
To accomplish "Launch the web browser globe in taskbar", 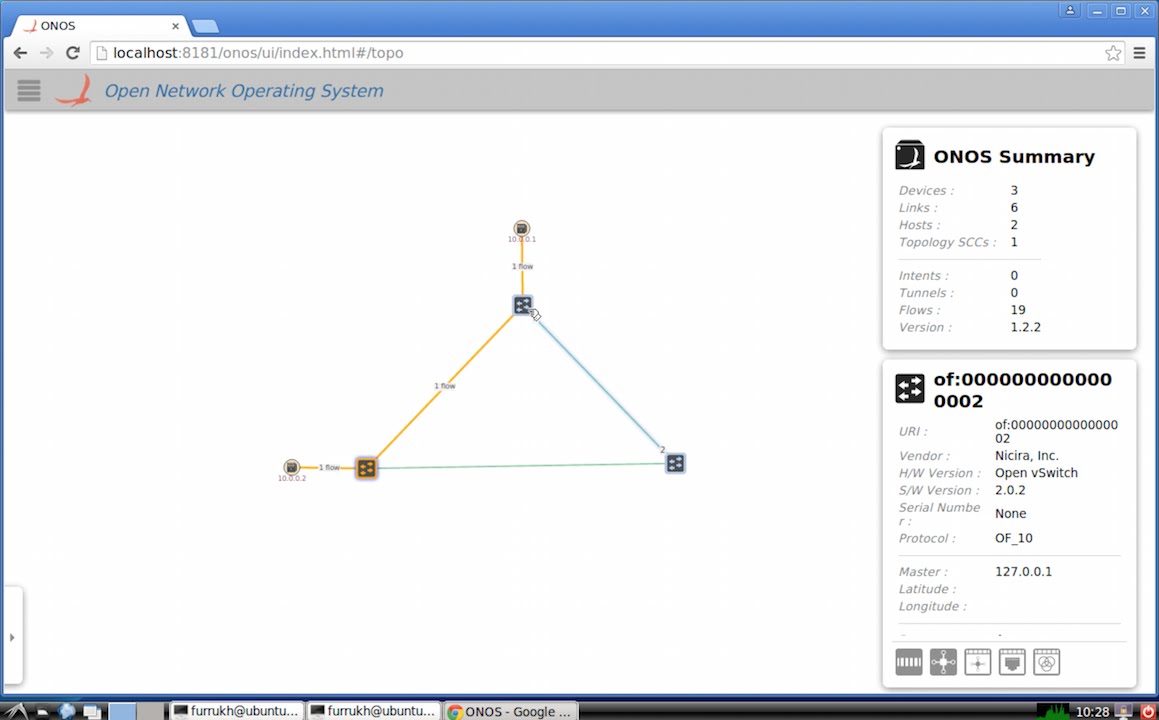I will pos(67,711).
